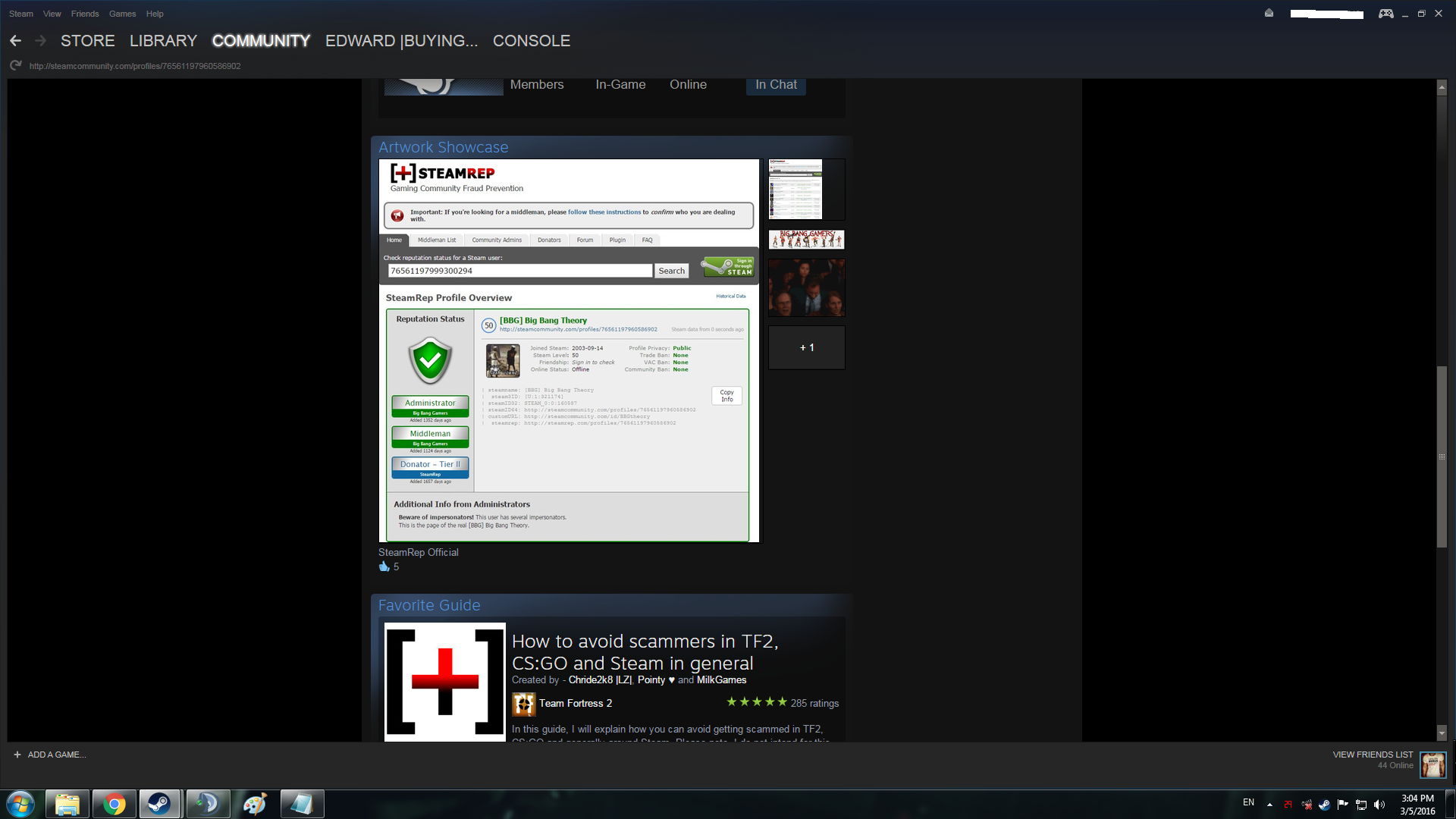Reload the current Steam community page
Image resolution: width=1456 pixels, height=819 pixels.
click(x=15, y=66)
